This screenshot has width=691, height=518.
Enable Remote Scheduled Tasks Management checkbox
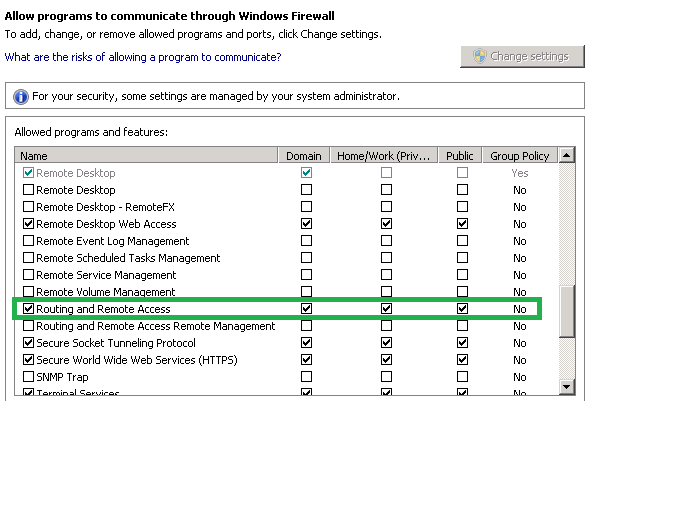pyautogui.click(x=28, y=257)
